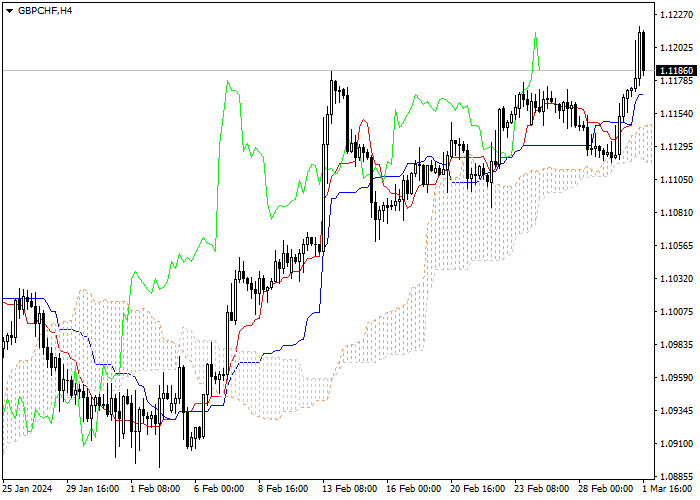Viewport: 700px width, 500px height.
Task: Click the 1.09100 price axis label
Action: [x=676, y=443]
